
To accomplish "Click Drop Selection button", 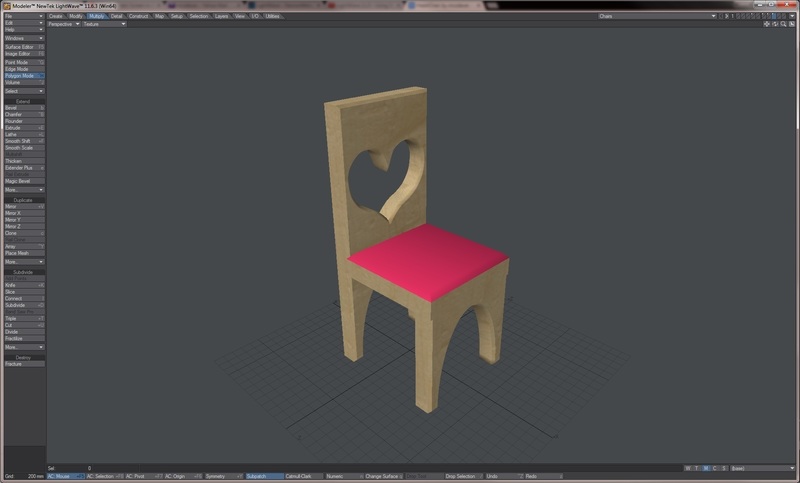I will [463, 476].
